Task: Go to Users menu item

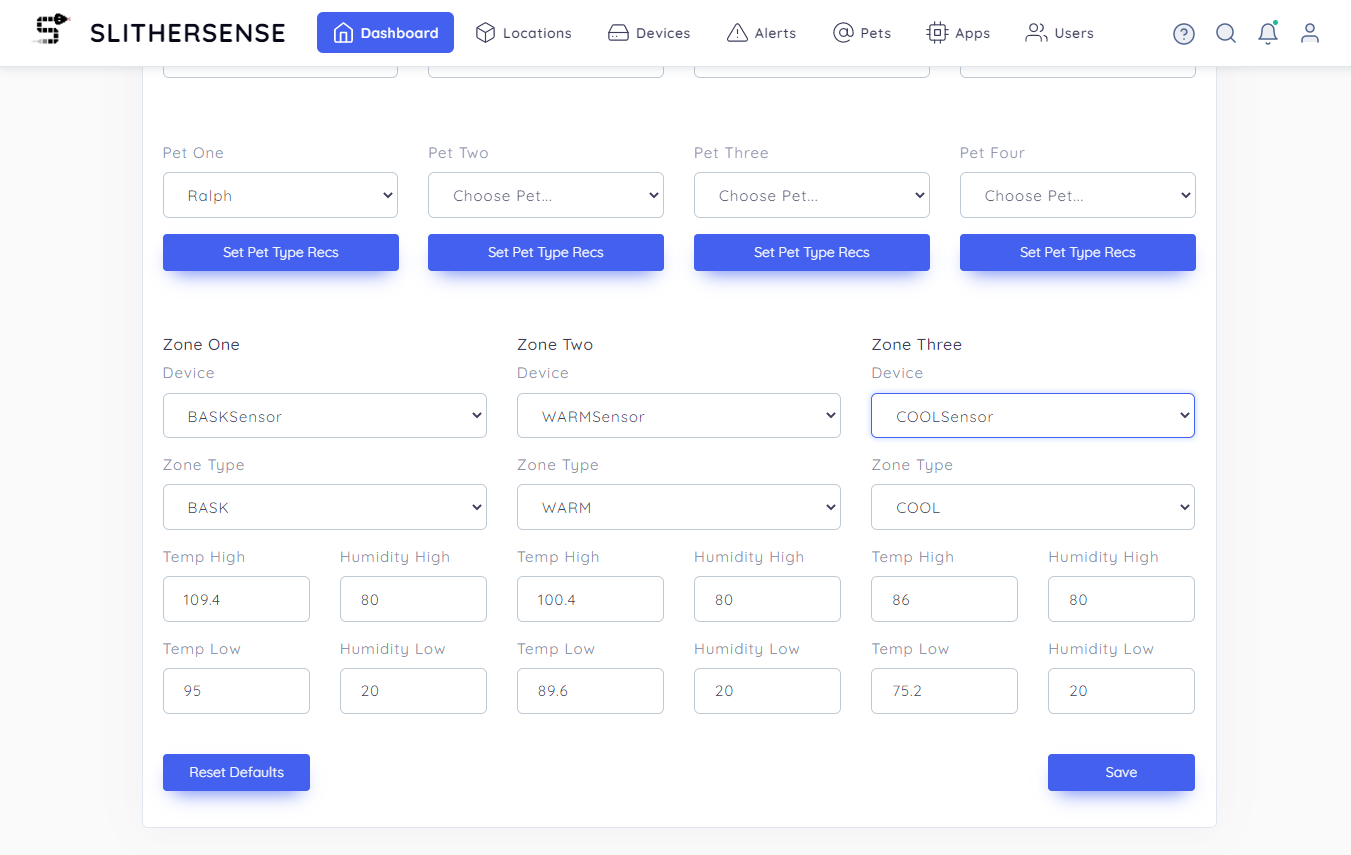Action: click(1060, 33)
